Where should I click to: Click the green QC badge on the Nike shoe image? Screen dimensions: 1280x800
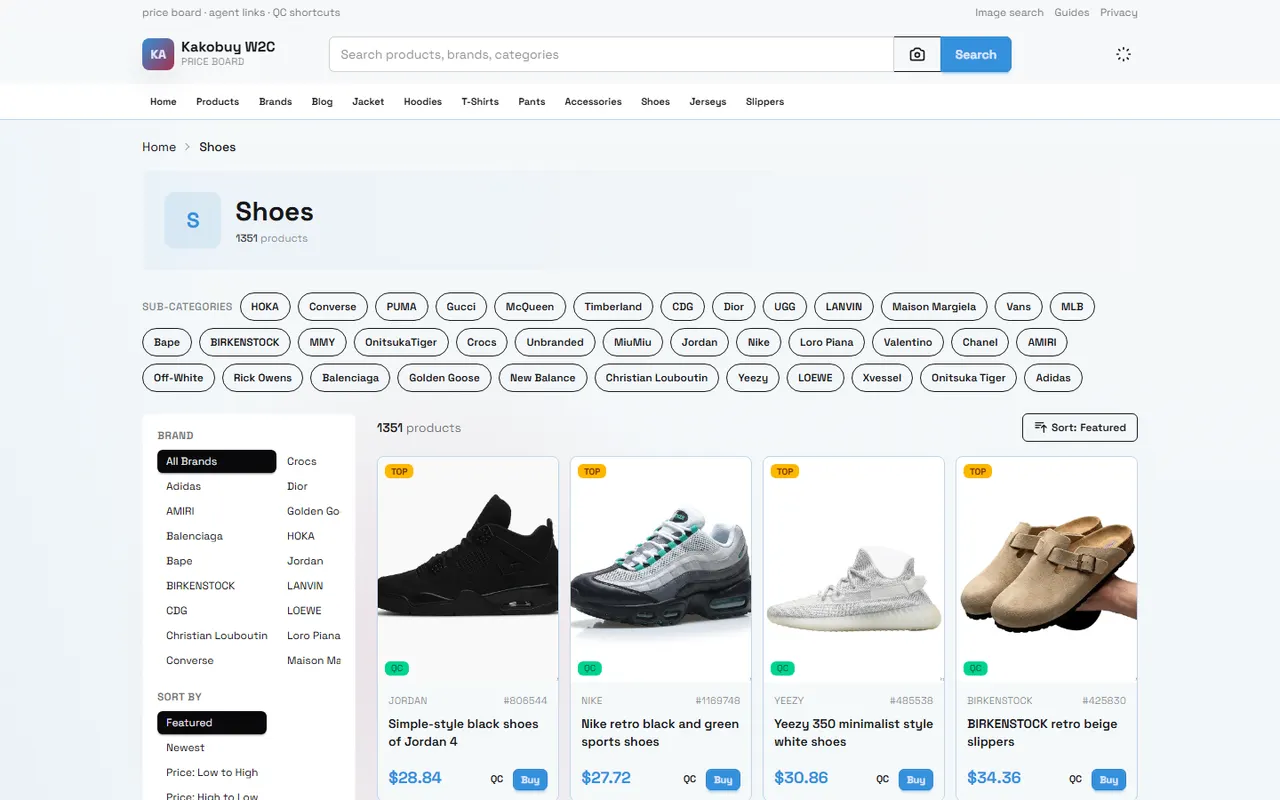pyautogui.click(x=590, y=668)
